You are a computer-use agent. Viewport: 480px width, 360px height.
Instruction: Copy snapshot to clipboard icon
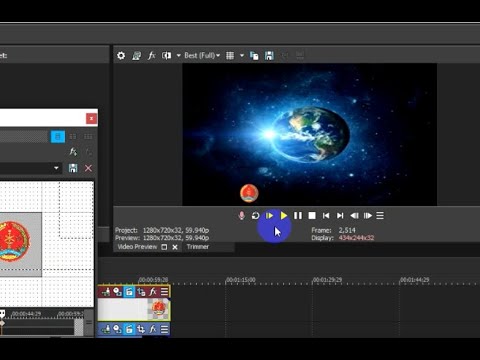[x=254, y=56]
